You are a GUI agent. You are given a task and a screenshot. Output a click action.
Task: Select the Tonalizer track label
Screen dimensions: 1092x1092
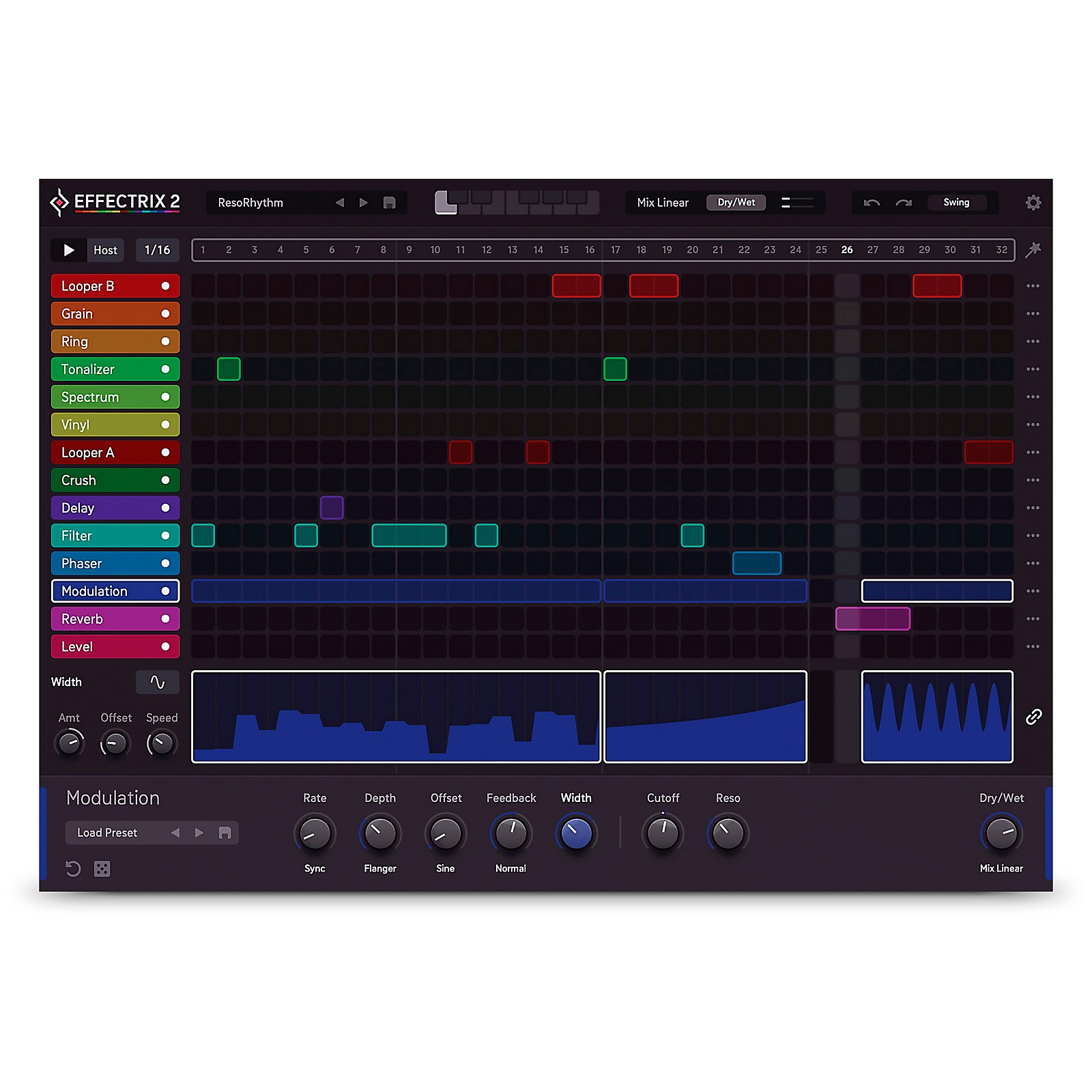tap(89, 369)
